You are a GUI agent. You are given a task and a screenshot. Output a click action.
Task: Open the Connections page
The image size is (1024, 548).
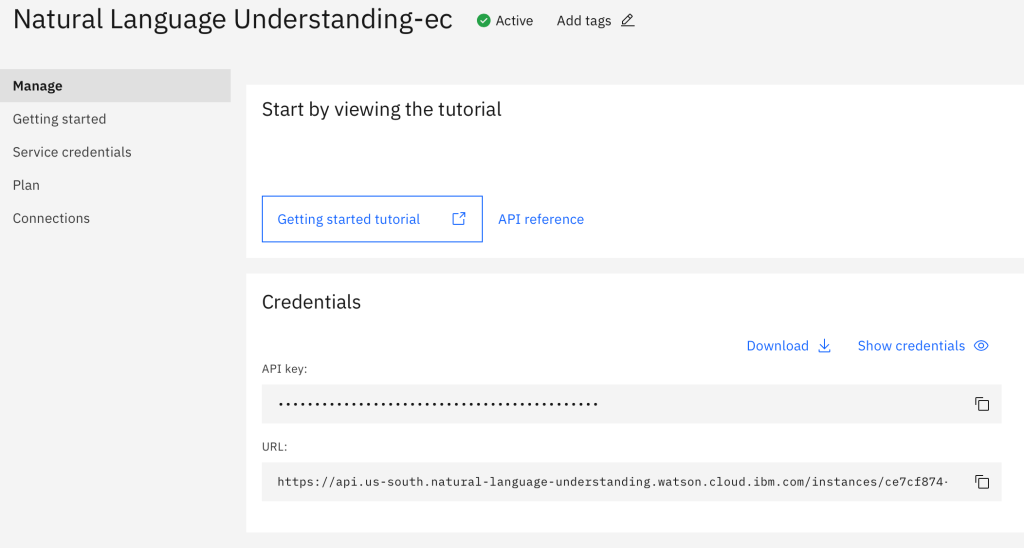tap(51, 218)
